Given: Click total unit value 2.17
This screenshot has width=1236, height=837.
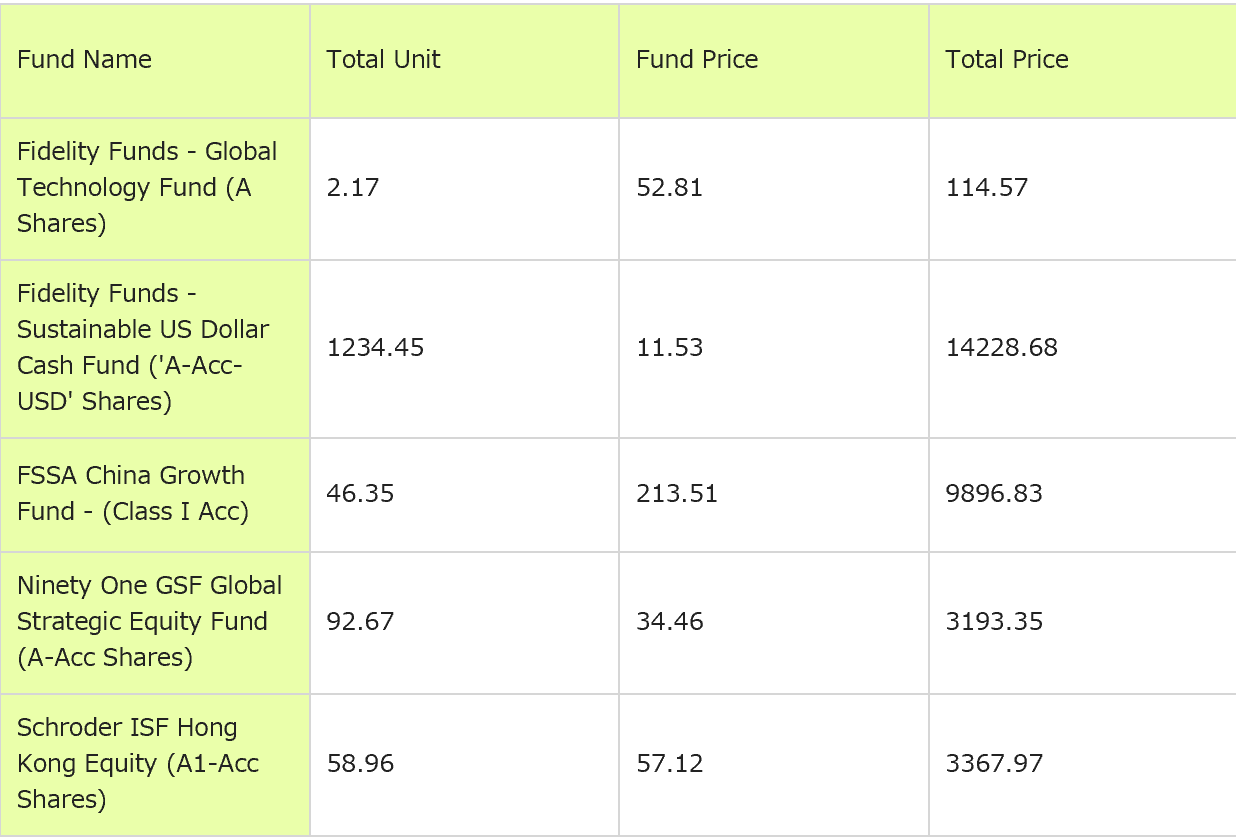Looking at the screenshot, I should pos(353,188).
